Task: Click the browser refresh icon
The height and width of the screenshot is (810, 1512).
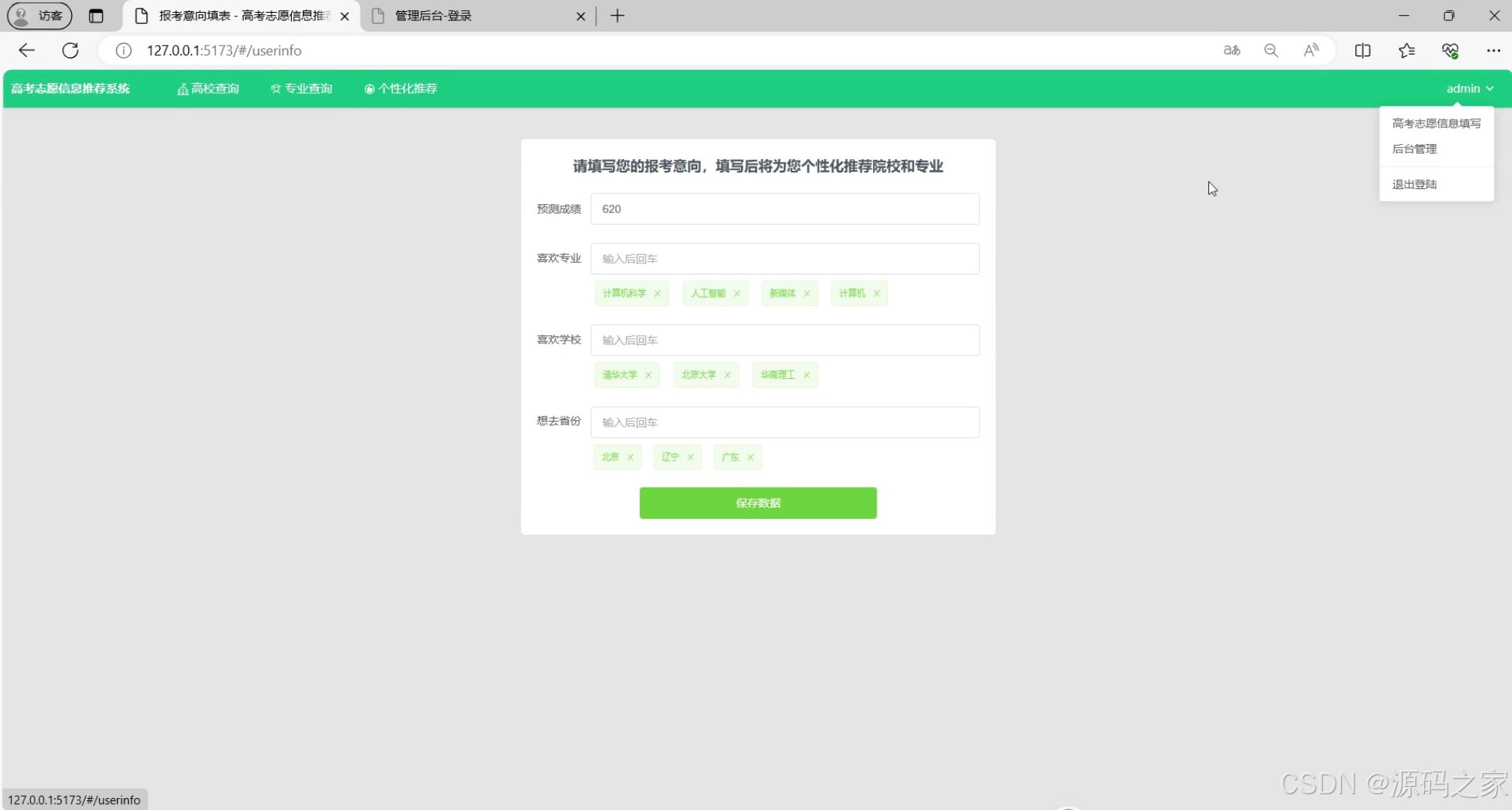Action: tap(70, 50)
